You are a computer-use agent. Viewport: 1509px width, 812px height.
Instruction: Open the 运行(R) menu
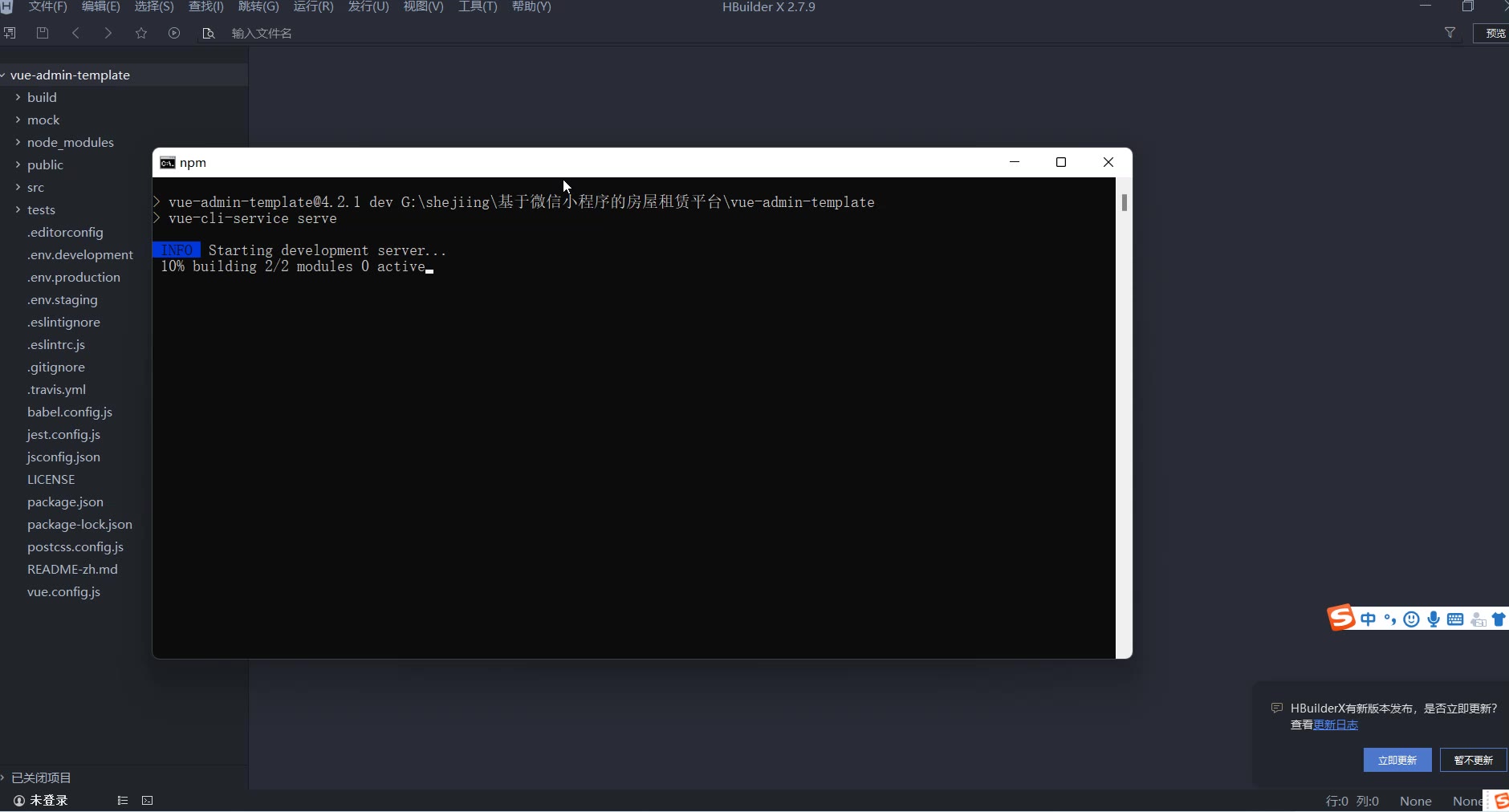click(x=313, y=7)
